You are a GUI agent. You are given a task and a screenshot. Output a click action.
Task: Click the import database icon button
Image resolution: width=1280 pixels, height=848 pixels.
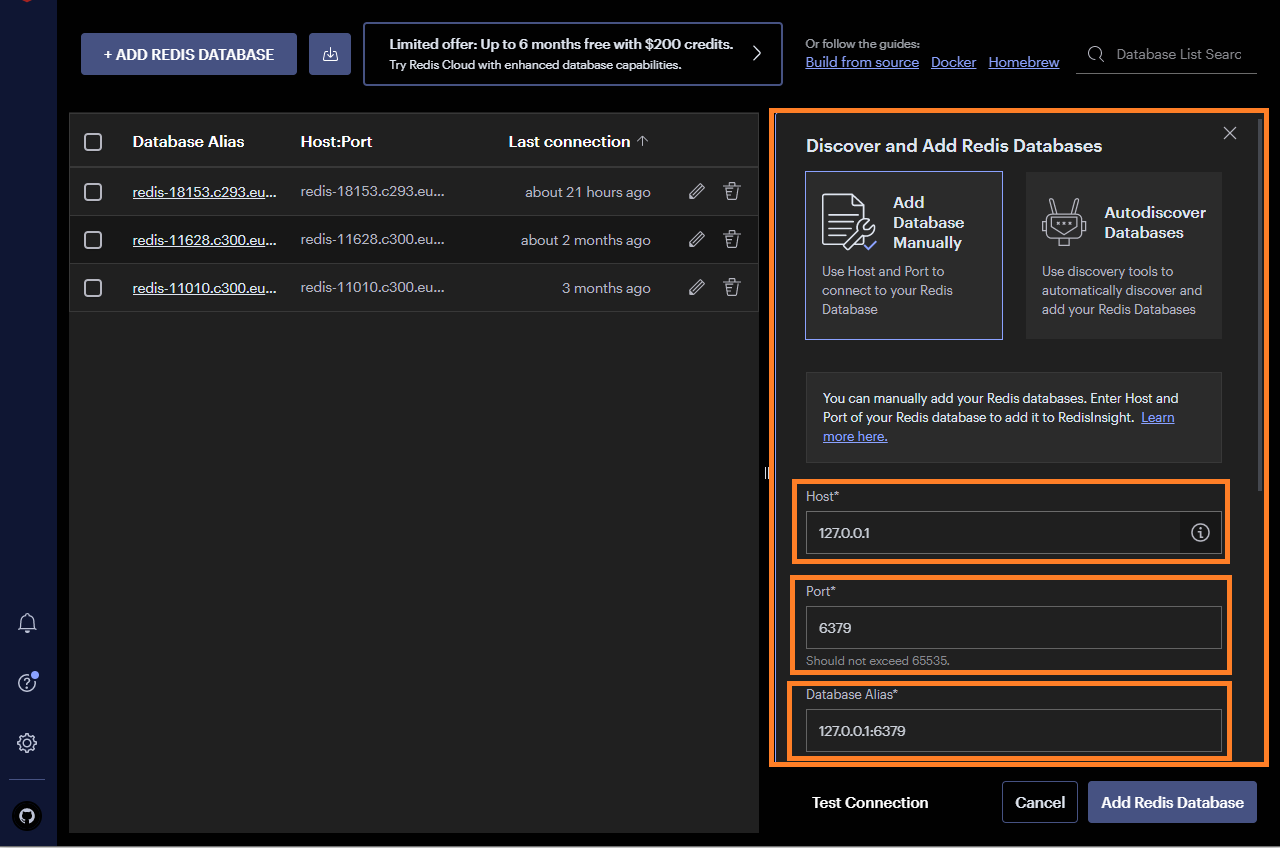click(x=330, y=54)
